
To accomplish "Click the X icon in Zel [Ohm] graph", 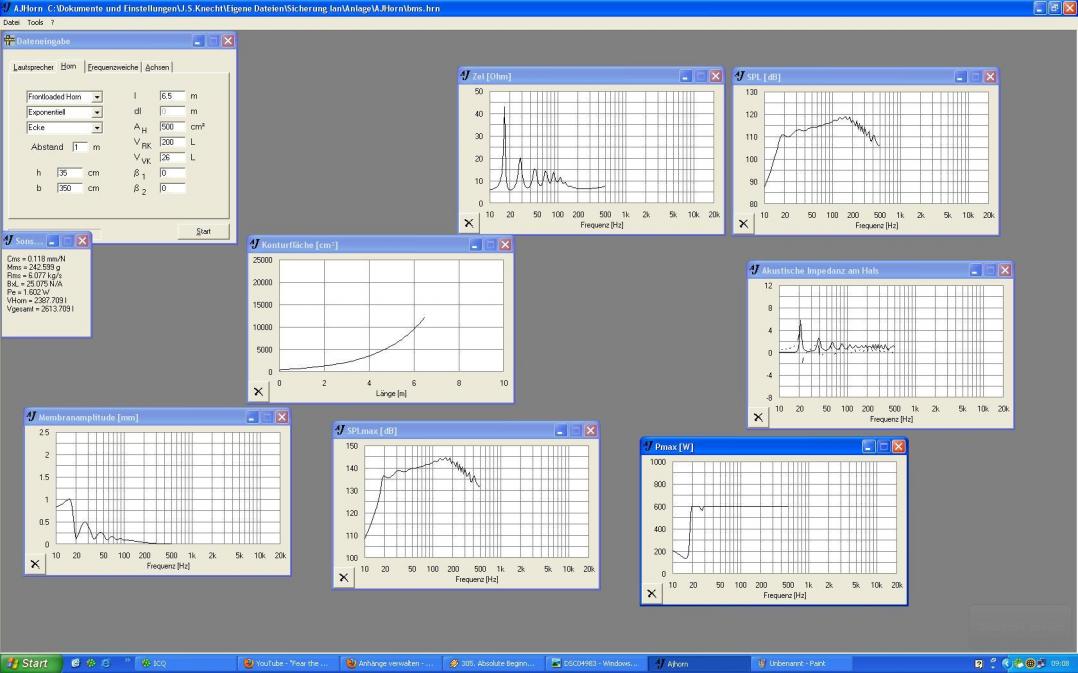I will pos(468,224).
